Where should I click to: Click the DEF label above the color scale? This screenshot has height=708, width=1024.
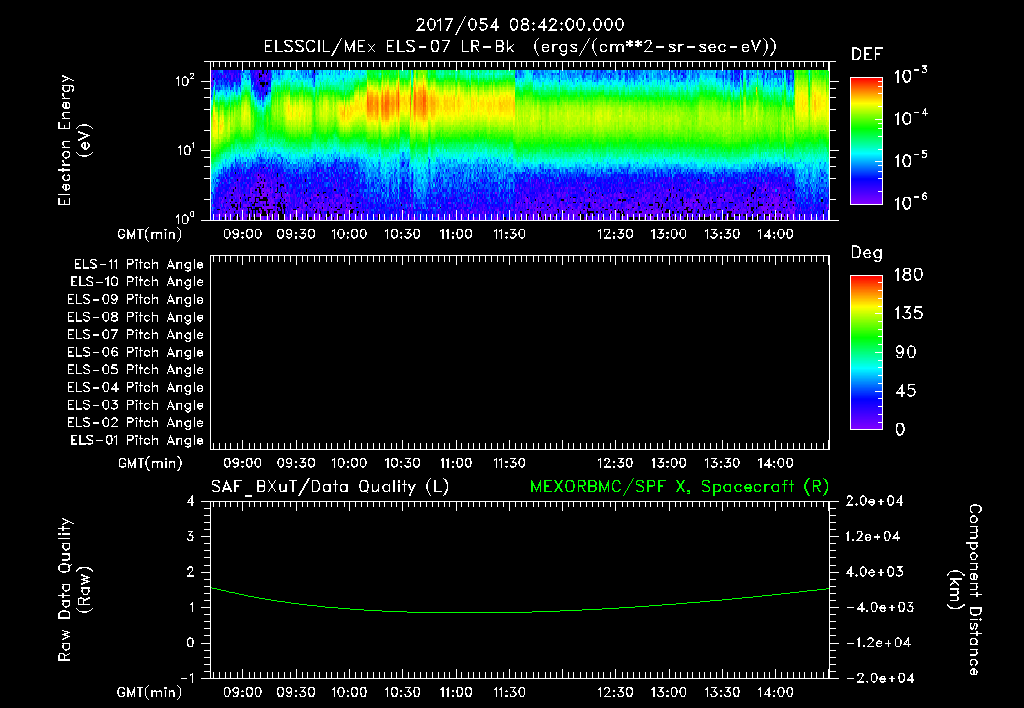[x=867, y=55]
